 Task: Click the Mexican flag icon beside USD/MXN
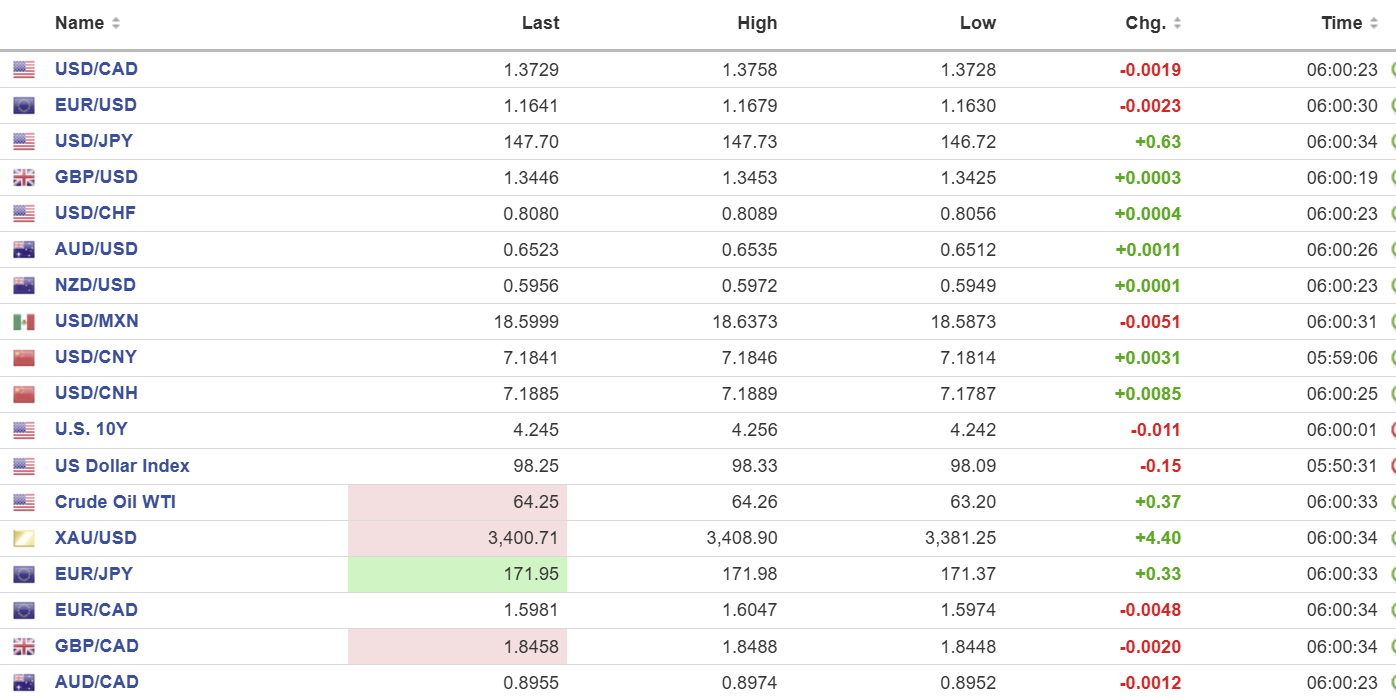point(24,322)
